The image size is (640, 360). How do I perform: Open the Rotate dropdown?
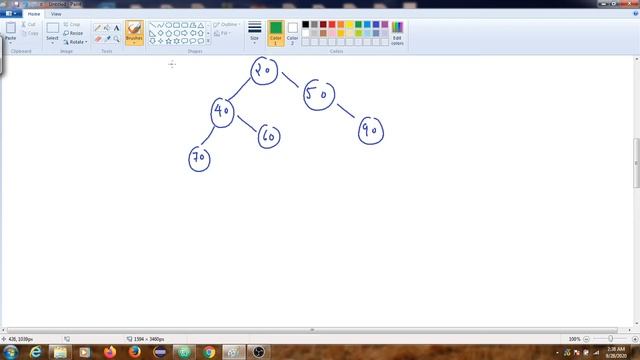pos(76,42)
